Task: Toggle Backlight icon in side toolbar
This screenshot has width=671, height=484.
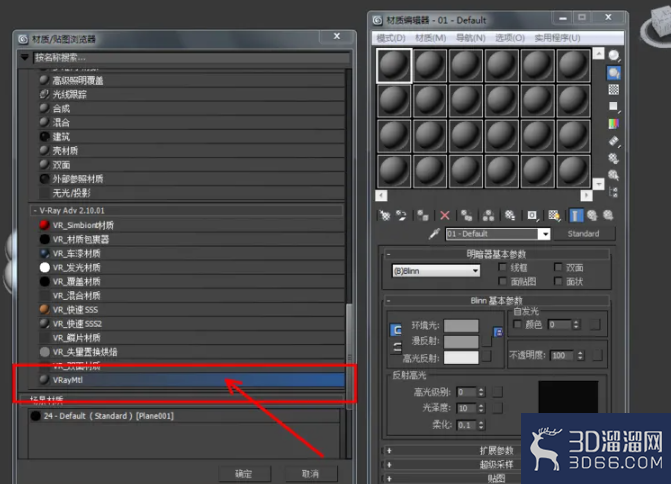Action: pos(614,73)
